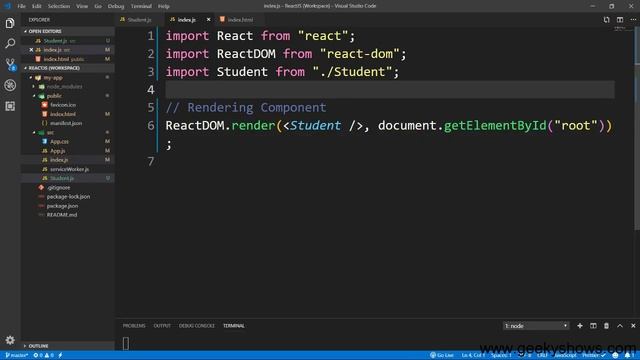
Task: Click the lightning bolt status icon
Action: tap(60, 356)
